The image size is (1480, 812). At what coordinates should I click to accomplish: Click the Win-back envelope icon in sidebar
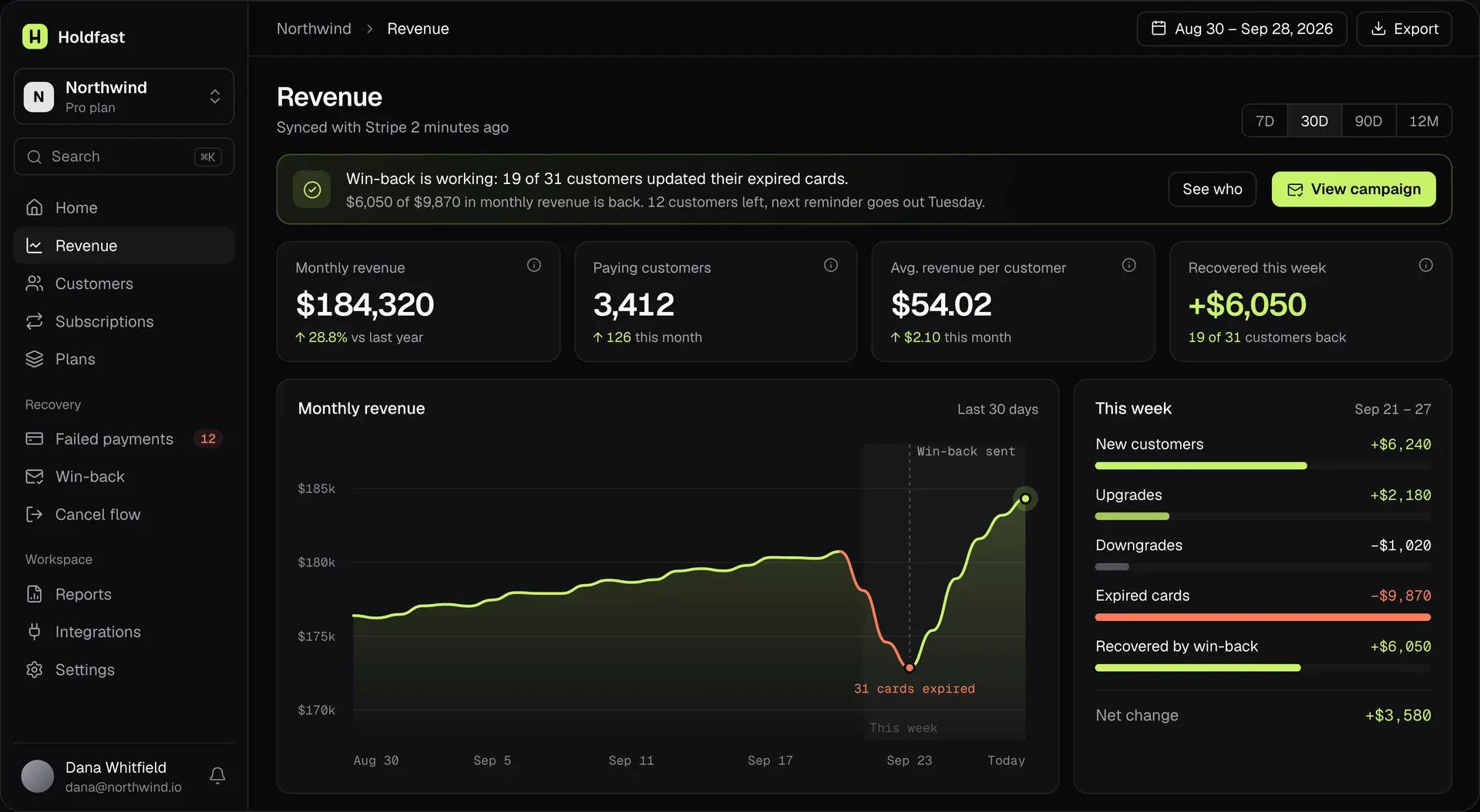[x=34, y=476]
